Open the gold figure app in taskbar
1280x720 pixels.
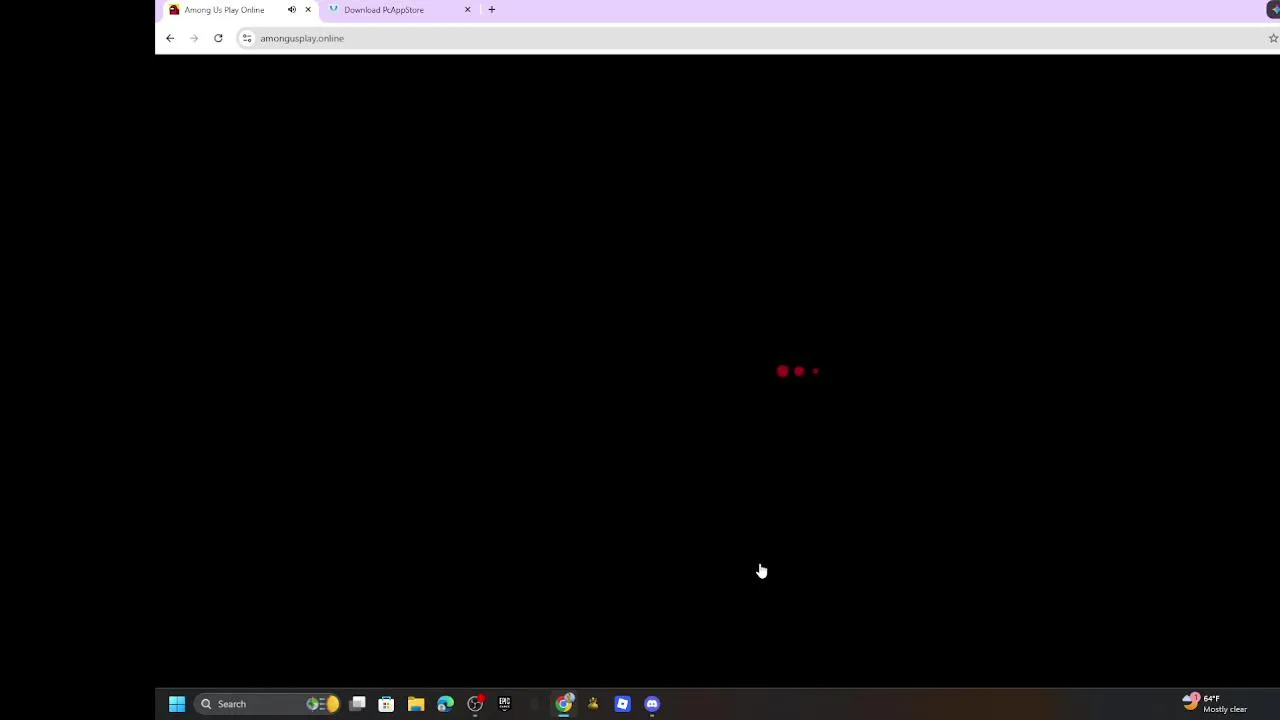(x=593, y=704)
